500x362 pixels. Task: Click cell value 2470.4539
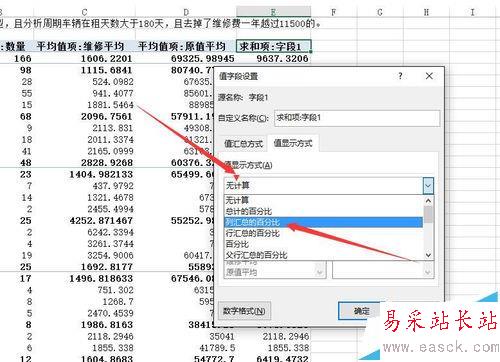pos(110,313)
